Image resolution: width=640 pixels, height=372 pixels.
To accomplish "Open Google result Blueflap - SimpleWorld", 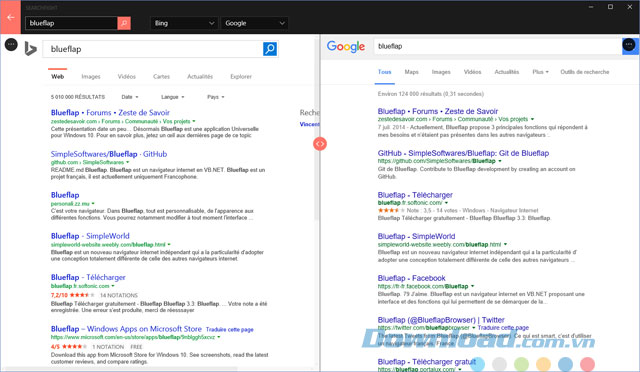I will click(416, 236).
